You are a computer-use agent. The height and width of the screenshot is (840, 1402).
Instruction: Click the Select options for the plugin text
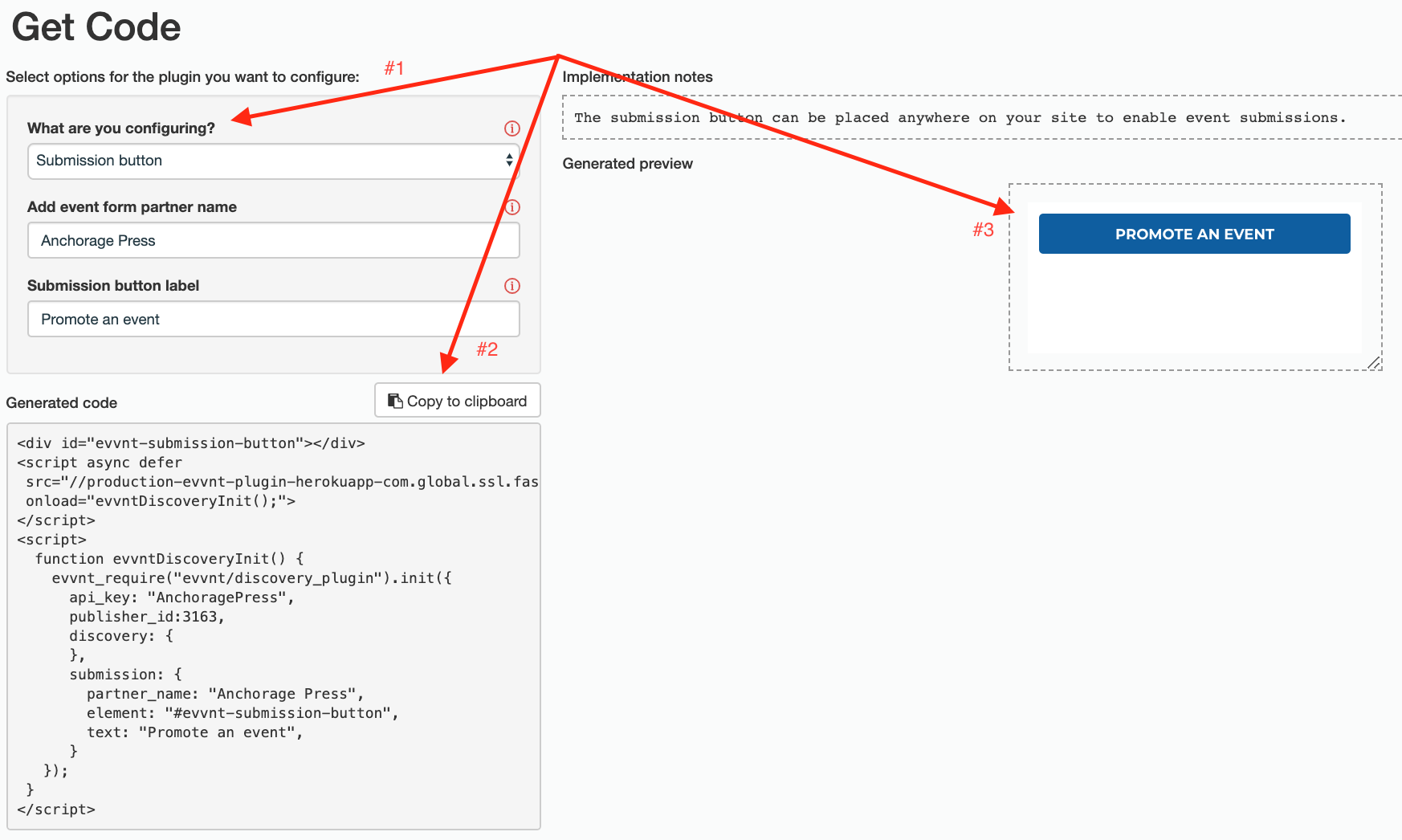click(x=182, y=77)
